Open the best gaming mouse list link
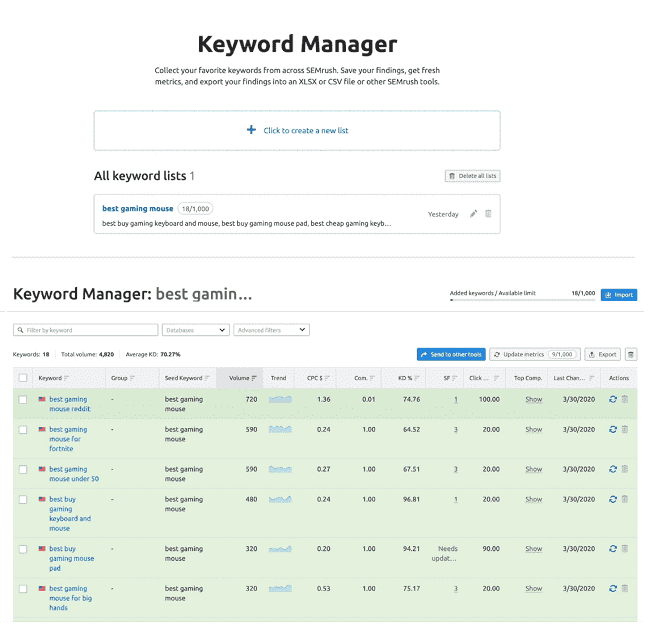This screenshot has height=643, width=649. [138, 209]
